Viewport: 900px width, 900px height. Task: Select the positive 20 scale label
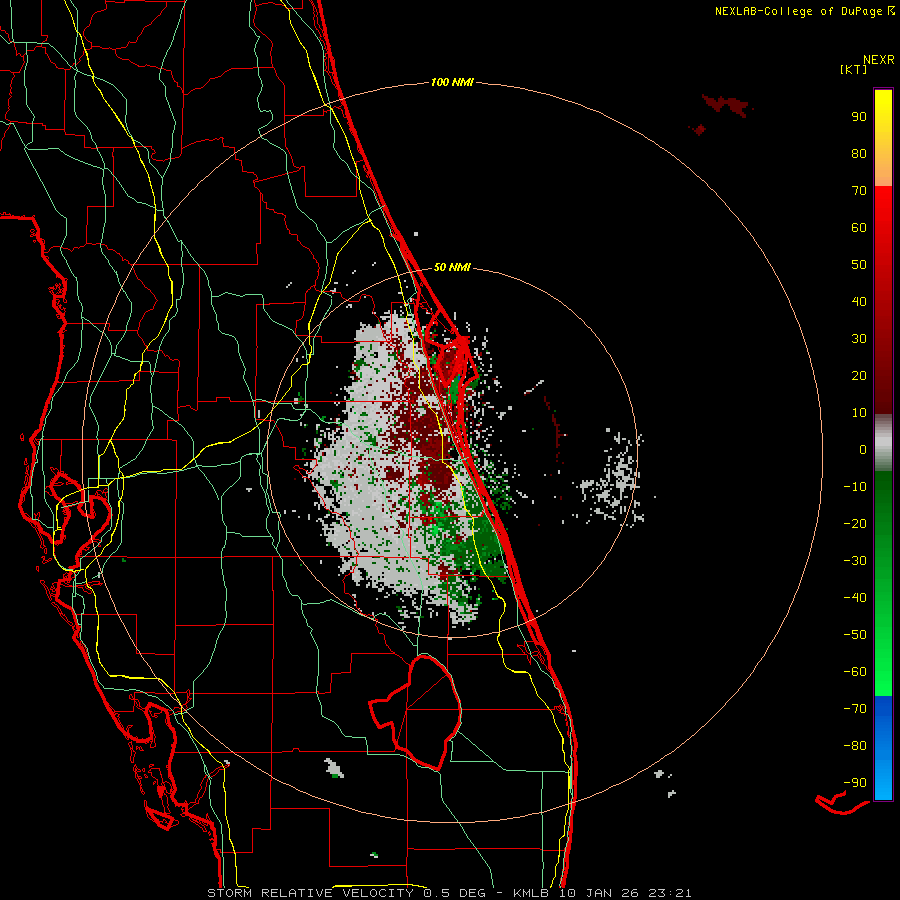click(859, 375)
